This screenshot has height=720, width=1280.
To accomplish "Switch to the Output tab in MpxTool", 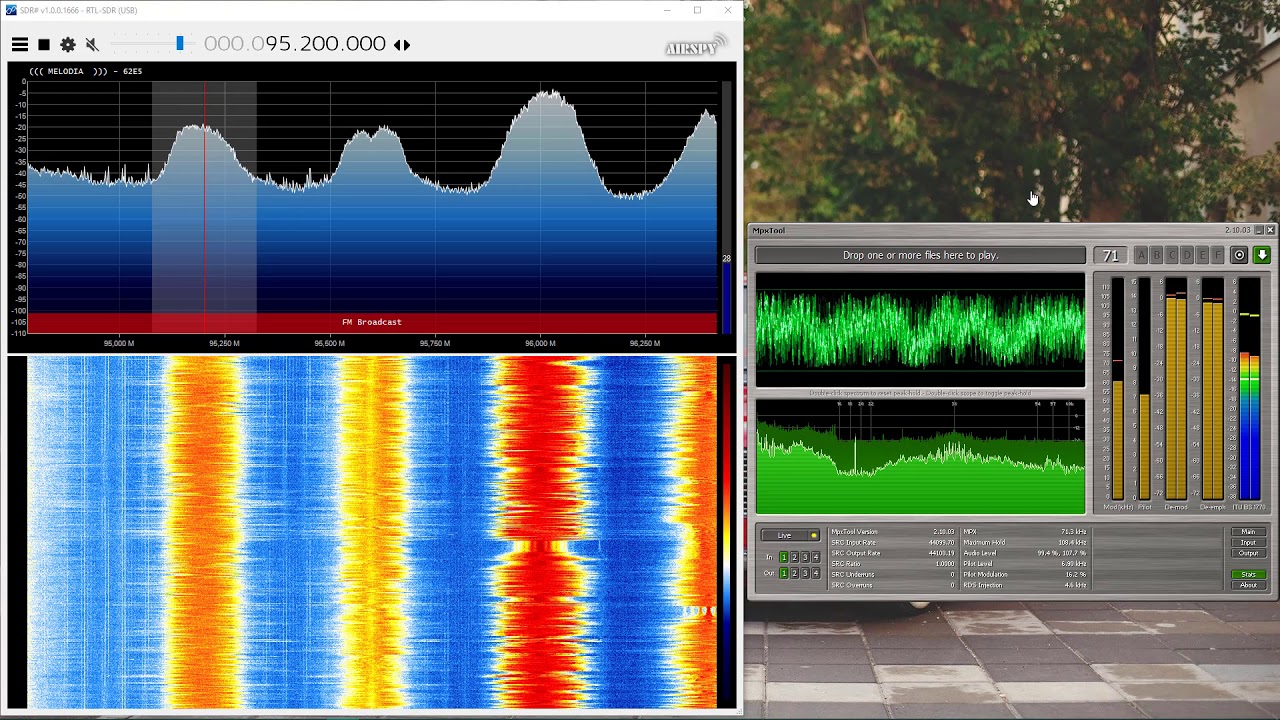I will coord(1248,553).
